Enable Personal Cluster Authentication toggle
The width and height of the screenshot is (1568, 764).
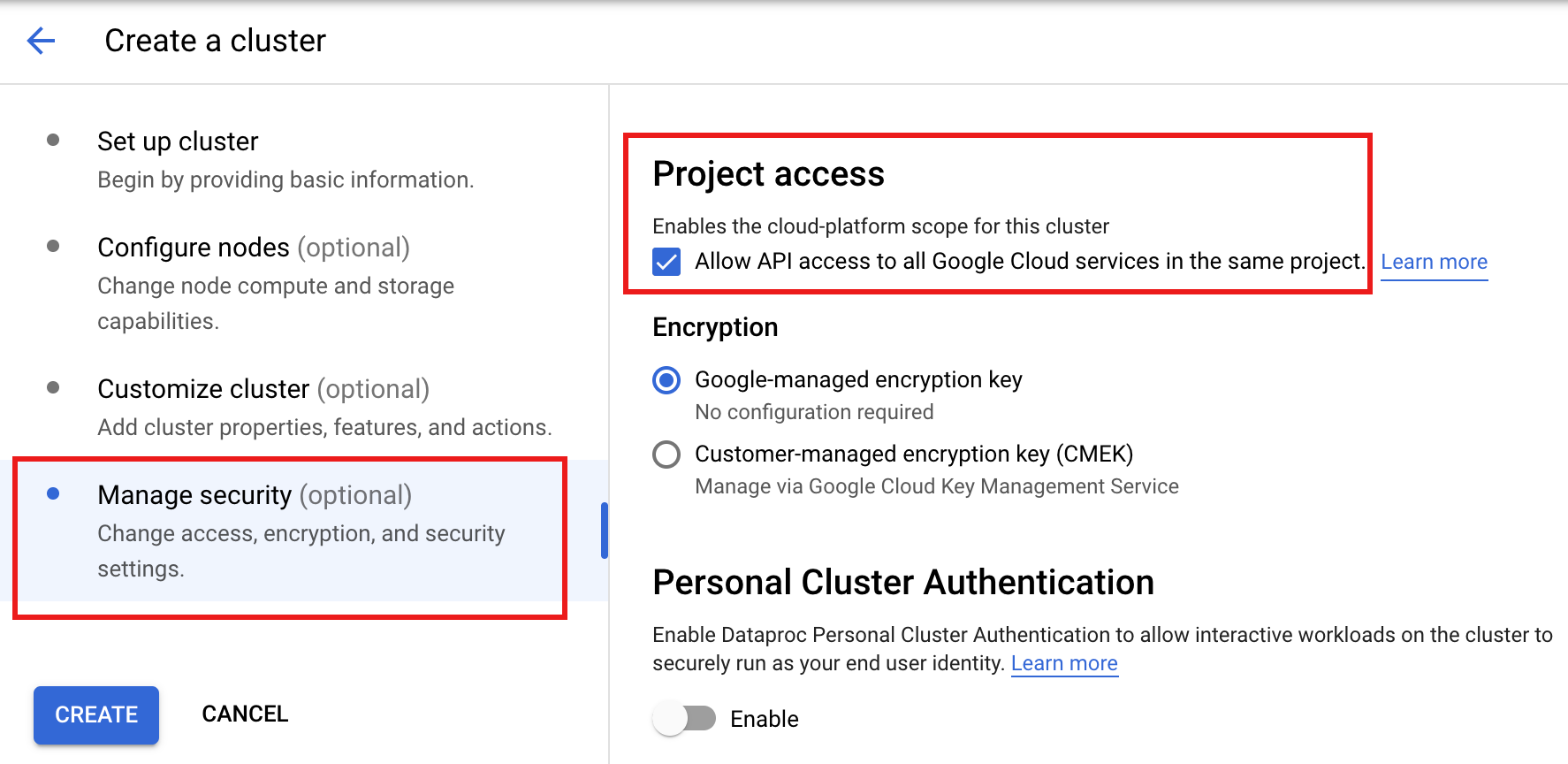click(x=684, y=718)
